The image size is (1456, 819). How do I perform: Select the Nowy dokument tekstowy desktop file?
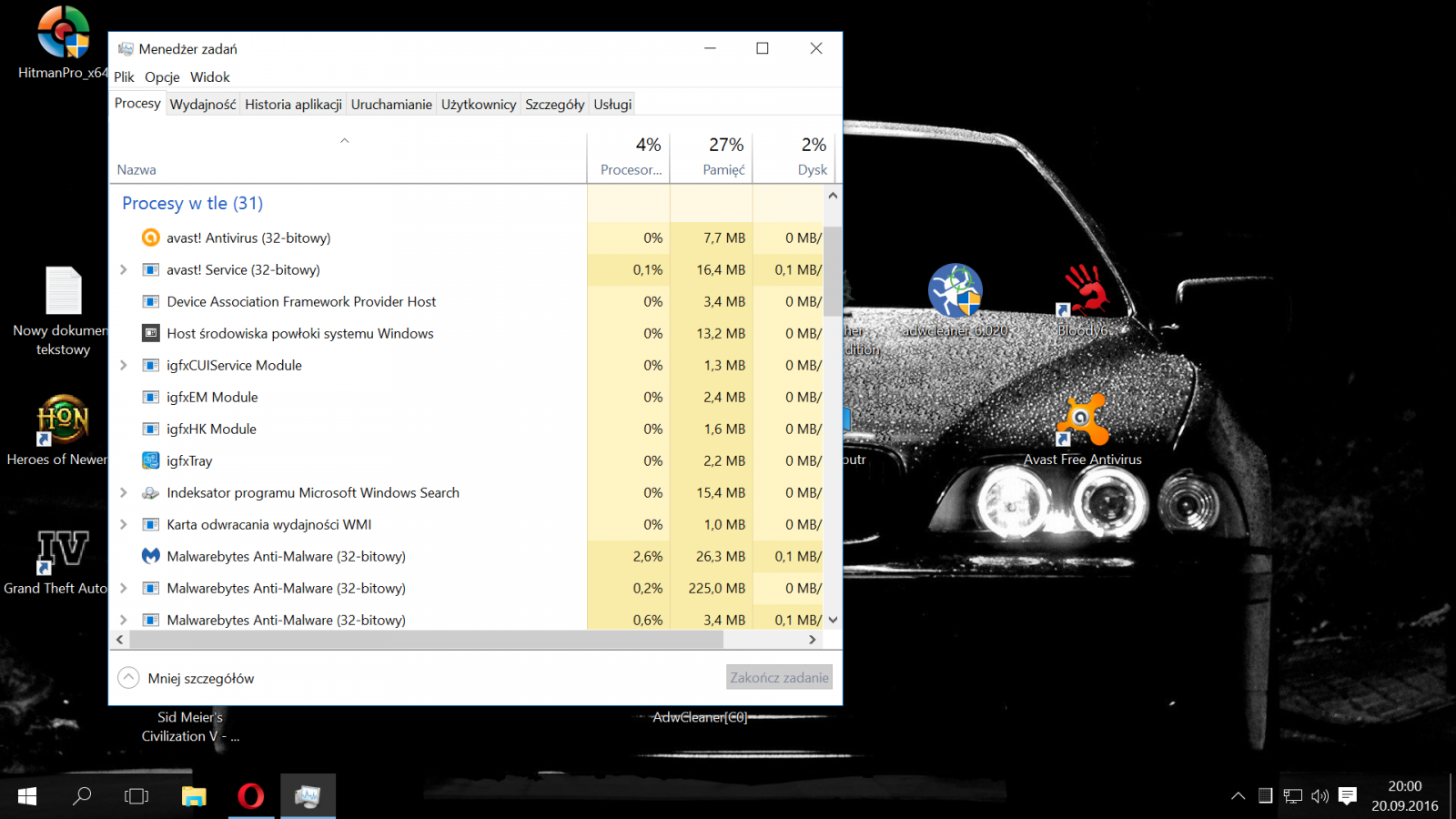click(x=63, y=311)
